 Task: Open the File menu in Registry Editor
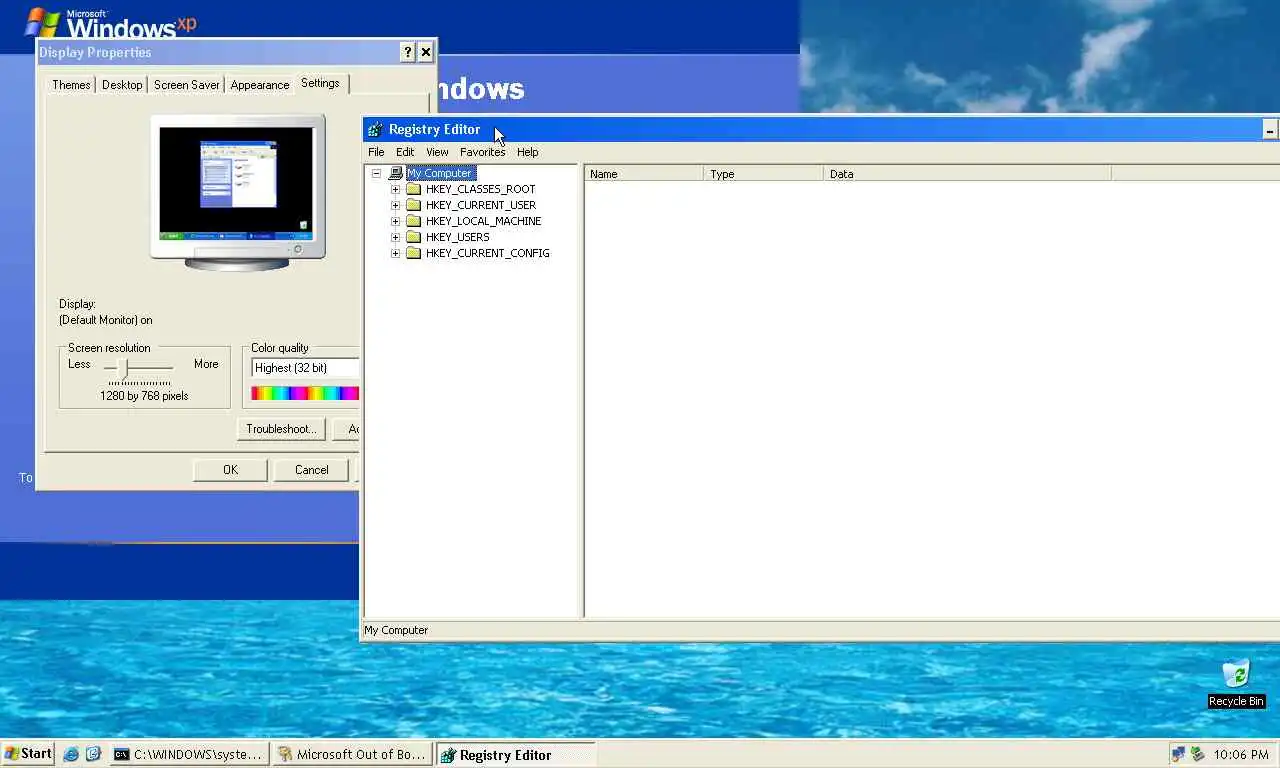[376, 152]
